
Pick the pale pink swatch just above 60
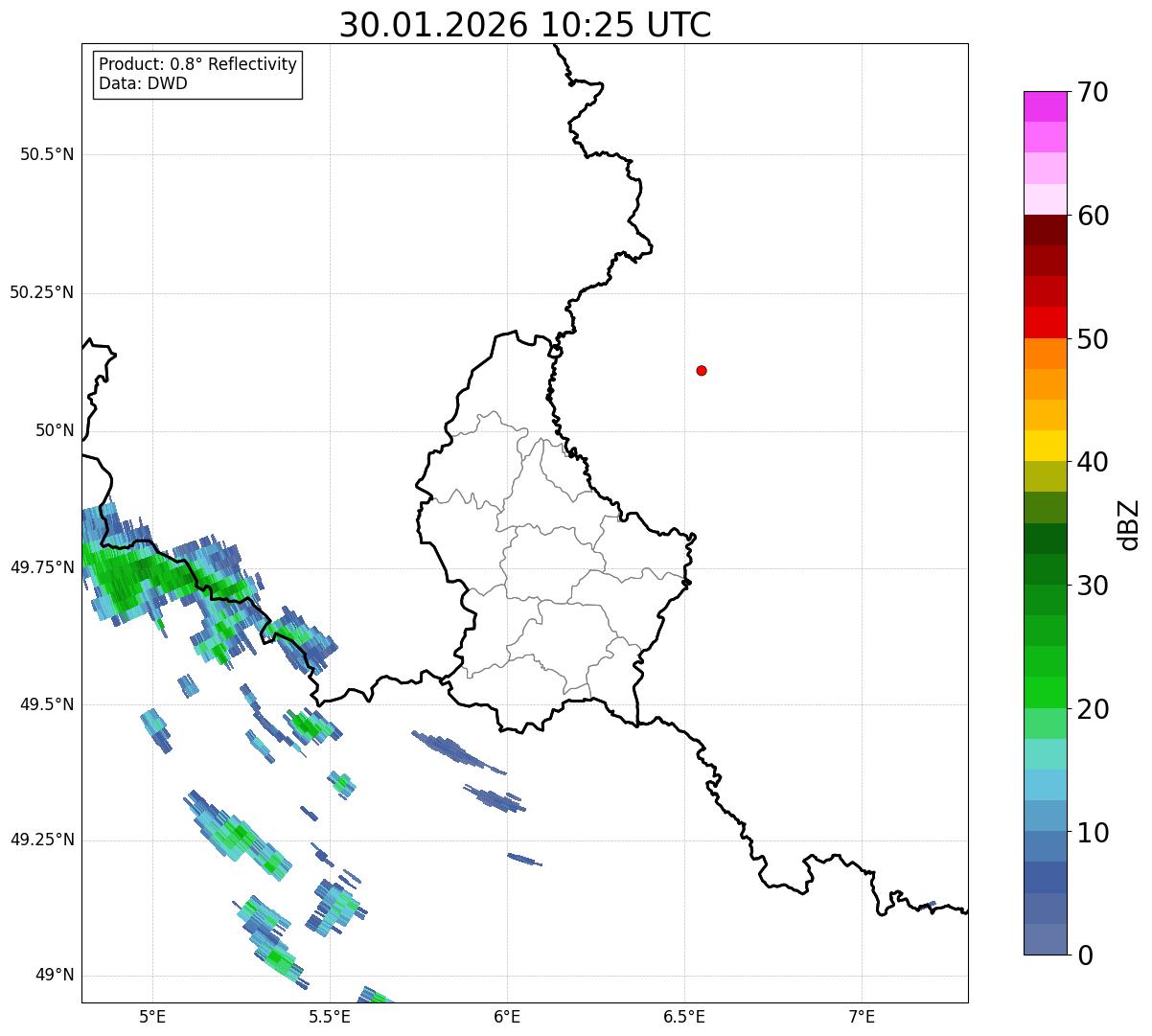[1045, 199]
